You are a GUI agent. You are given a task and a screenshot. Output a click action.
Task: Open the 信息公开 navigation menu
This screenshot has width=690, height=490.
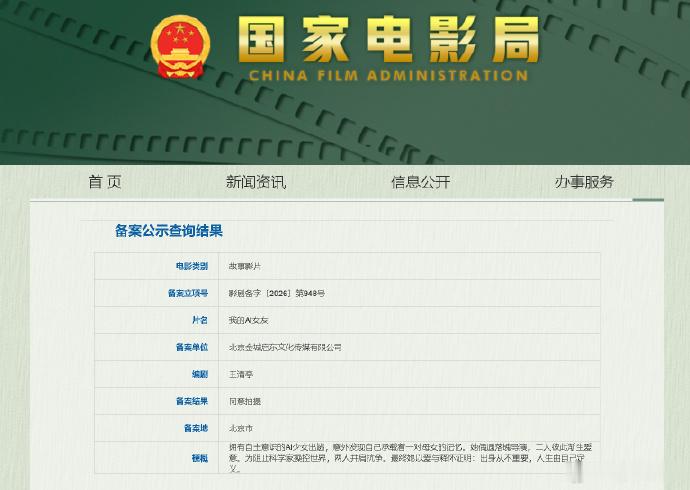click(x=421, y=182)
